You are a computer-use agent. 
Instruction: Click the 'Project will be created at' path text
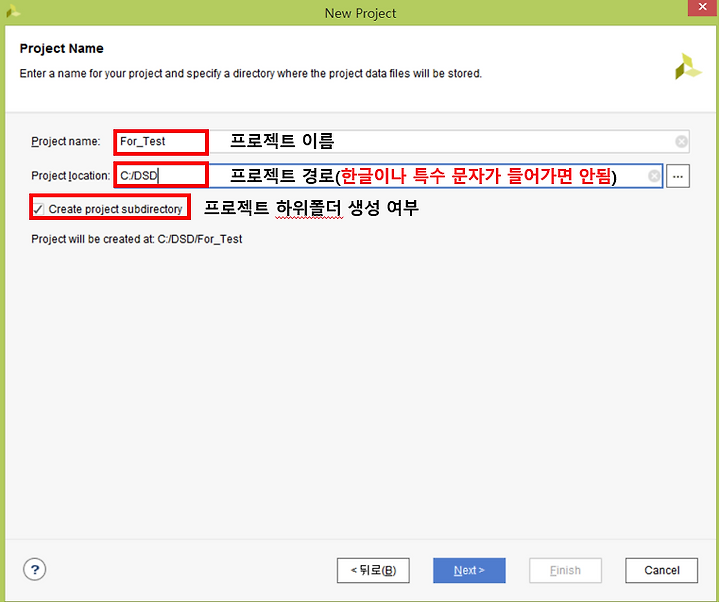pyautogui.click(x=136, y=239)
